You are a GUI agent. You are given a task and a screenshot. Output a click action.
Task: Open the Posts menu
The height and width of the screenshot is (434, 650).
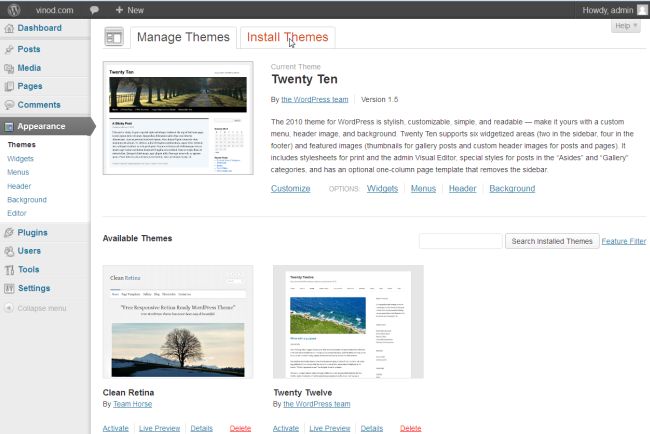(x=29, y=49)
